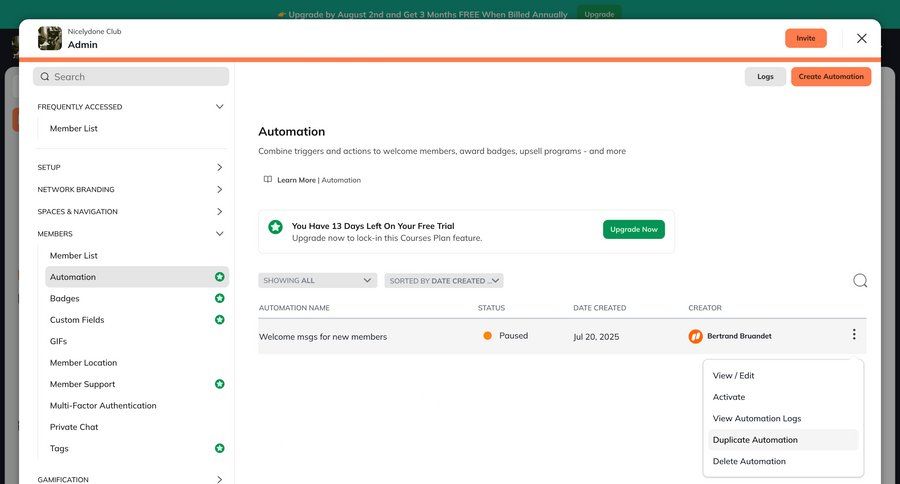Open Member List under Members

(73, 255)
